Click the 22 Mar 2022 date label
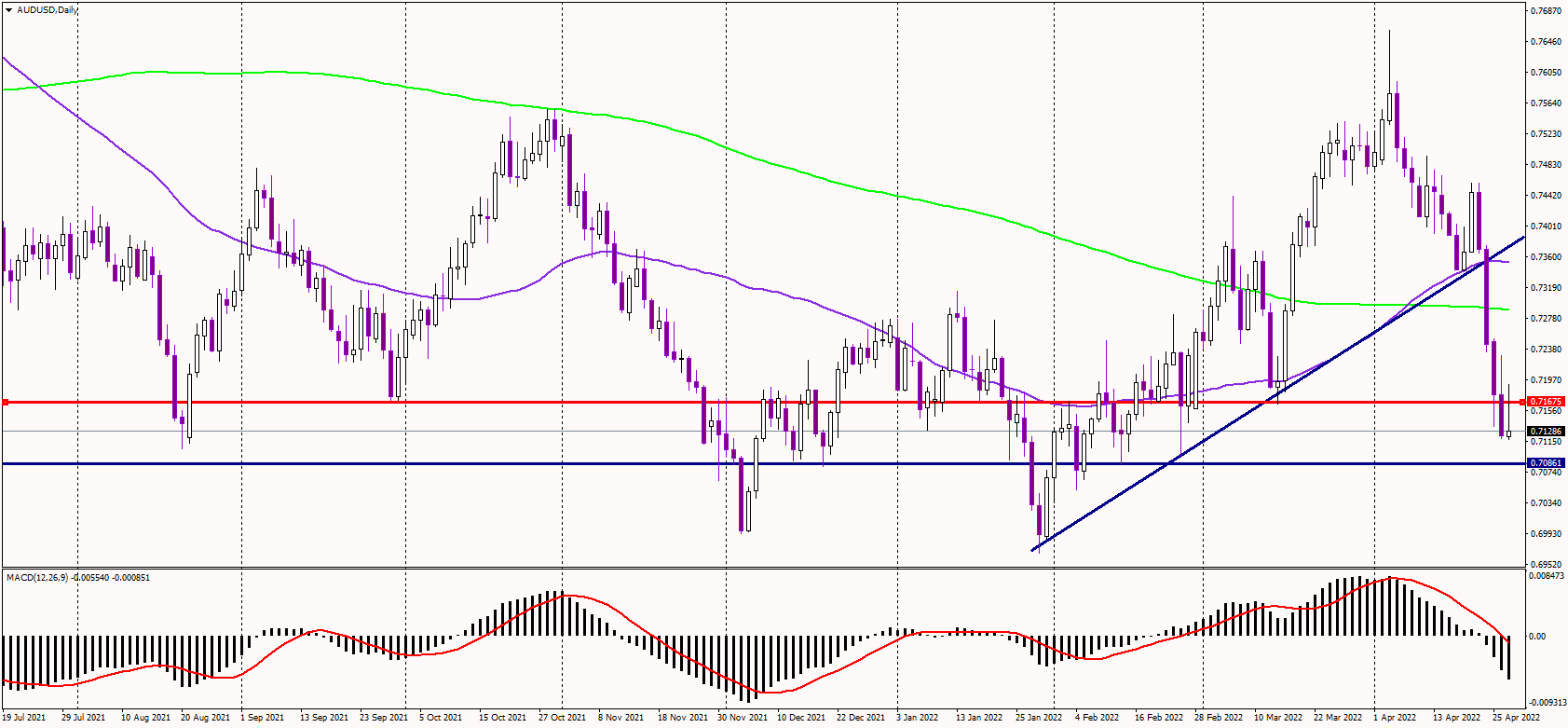Viewport: 1568px width, 728px height. coord(1338,718)
